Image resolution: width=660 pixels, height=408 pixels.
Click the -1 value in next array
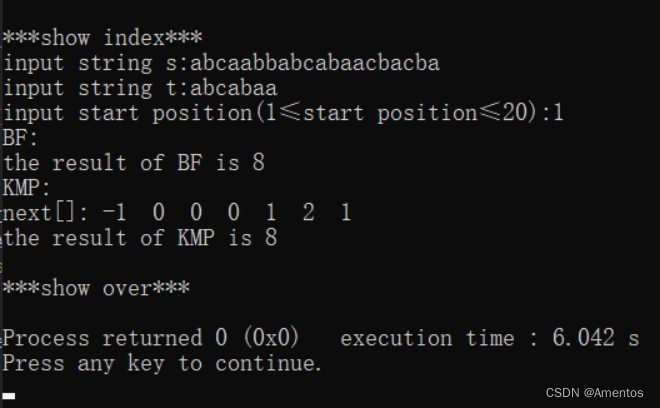pyautogui.click(x=114, y=213)
